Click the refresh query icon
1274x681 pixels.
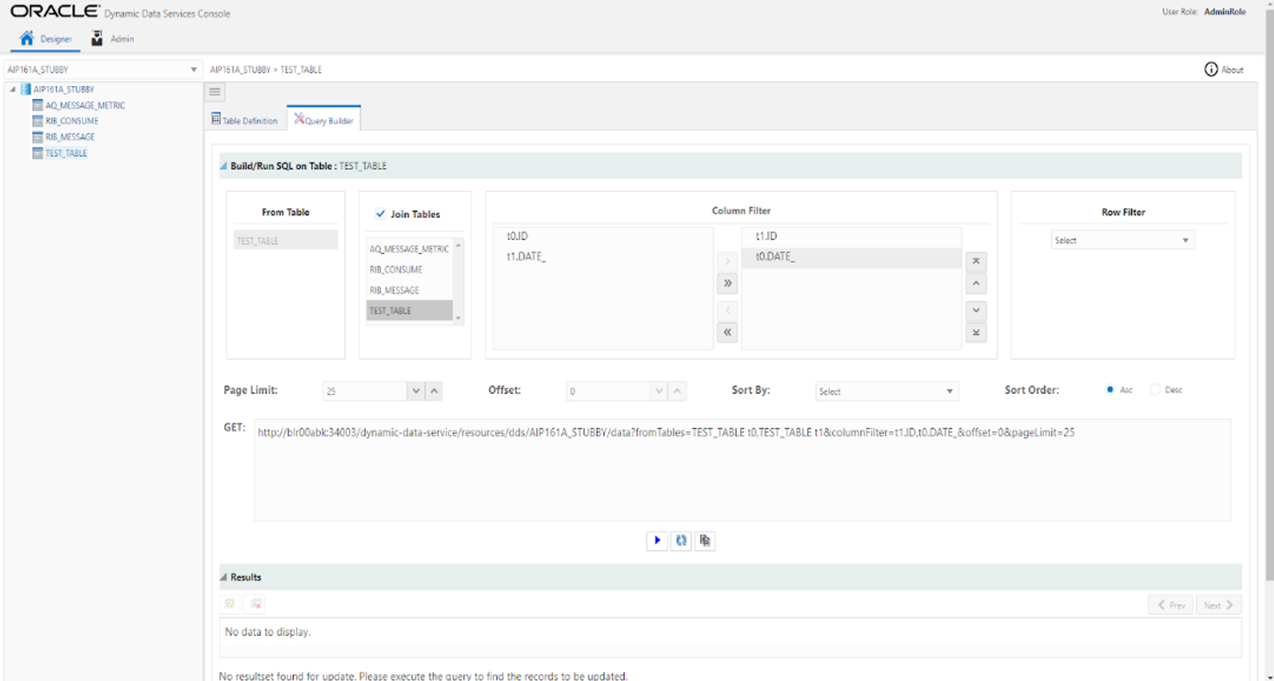click(x=681, y=540)
